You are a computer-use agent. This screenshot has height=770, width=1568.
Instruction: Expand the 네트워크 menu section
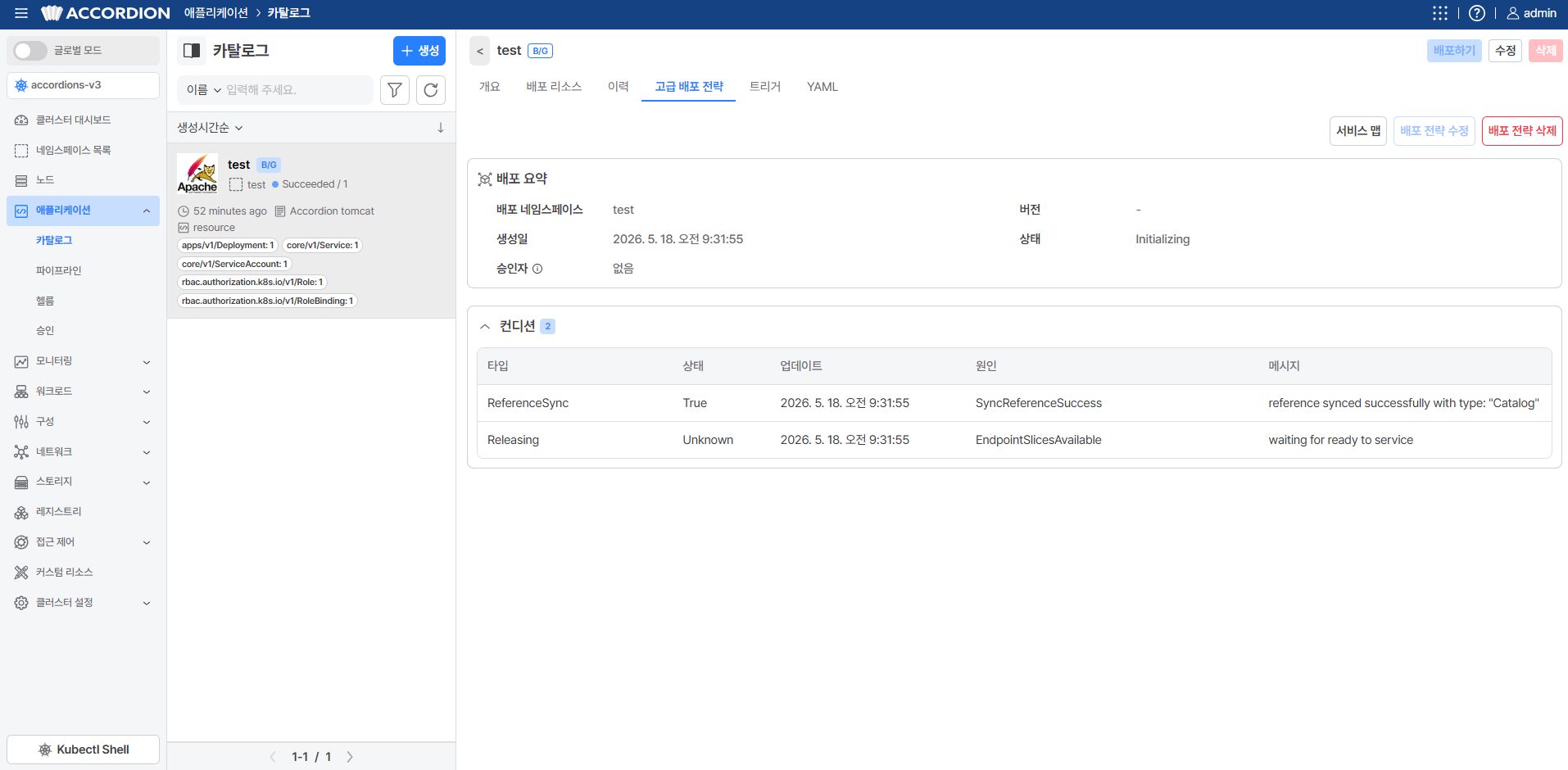point(147,452)
